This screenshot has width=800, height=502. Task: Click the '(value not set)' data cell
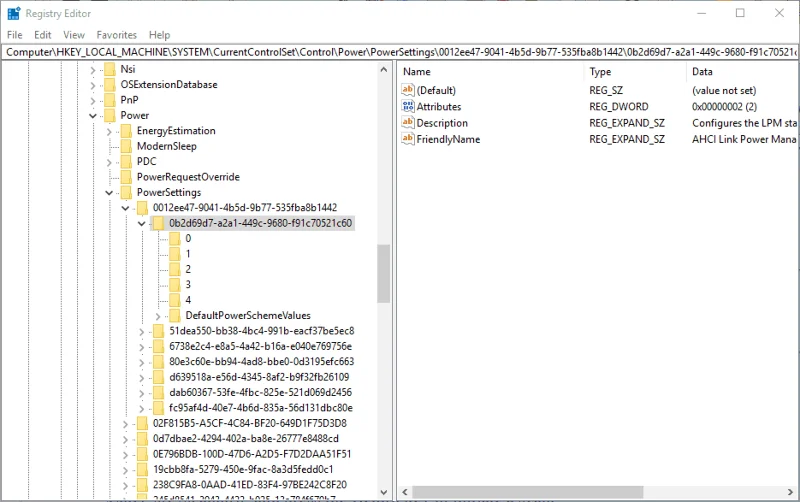click(x=724, y=90)
